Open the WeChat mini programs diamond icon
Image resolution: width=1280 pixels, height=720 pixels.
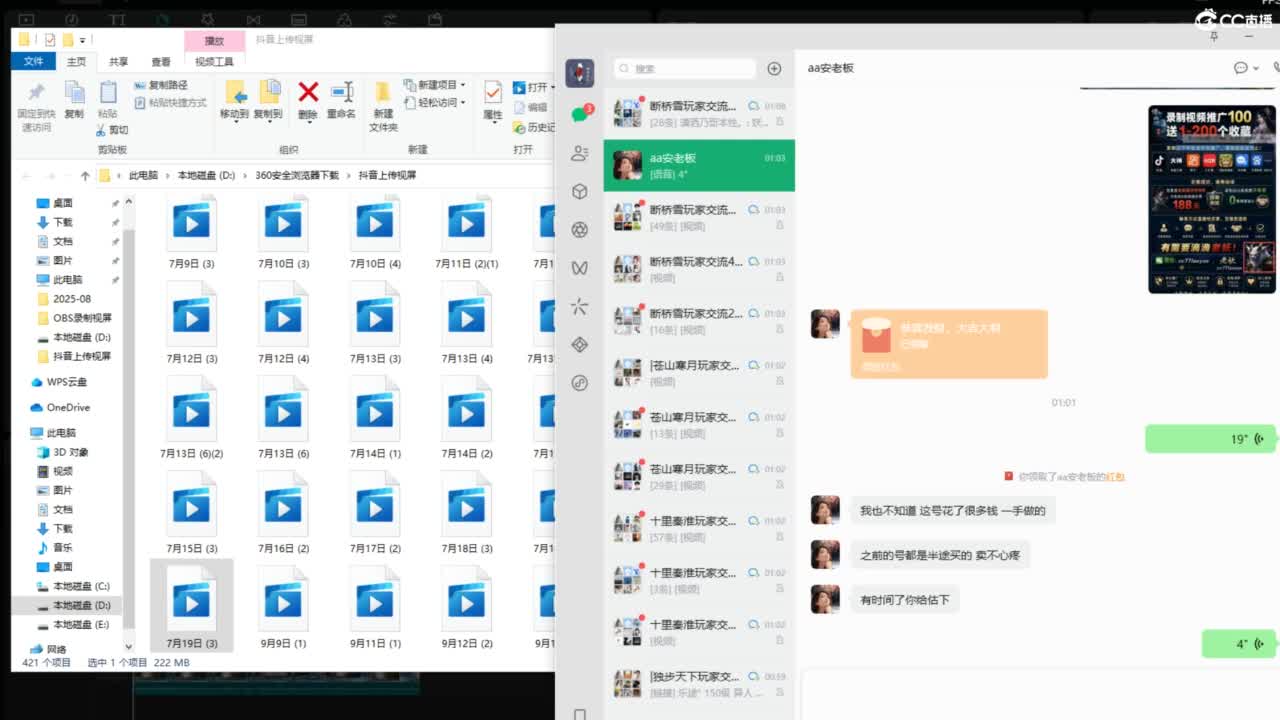click(580, 345)
